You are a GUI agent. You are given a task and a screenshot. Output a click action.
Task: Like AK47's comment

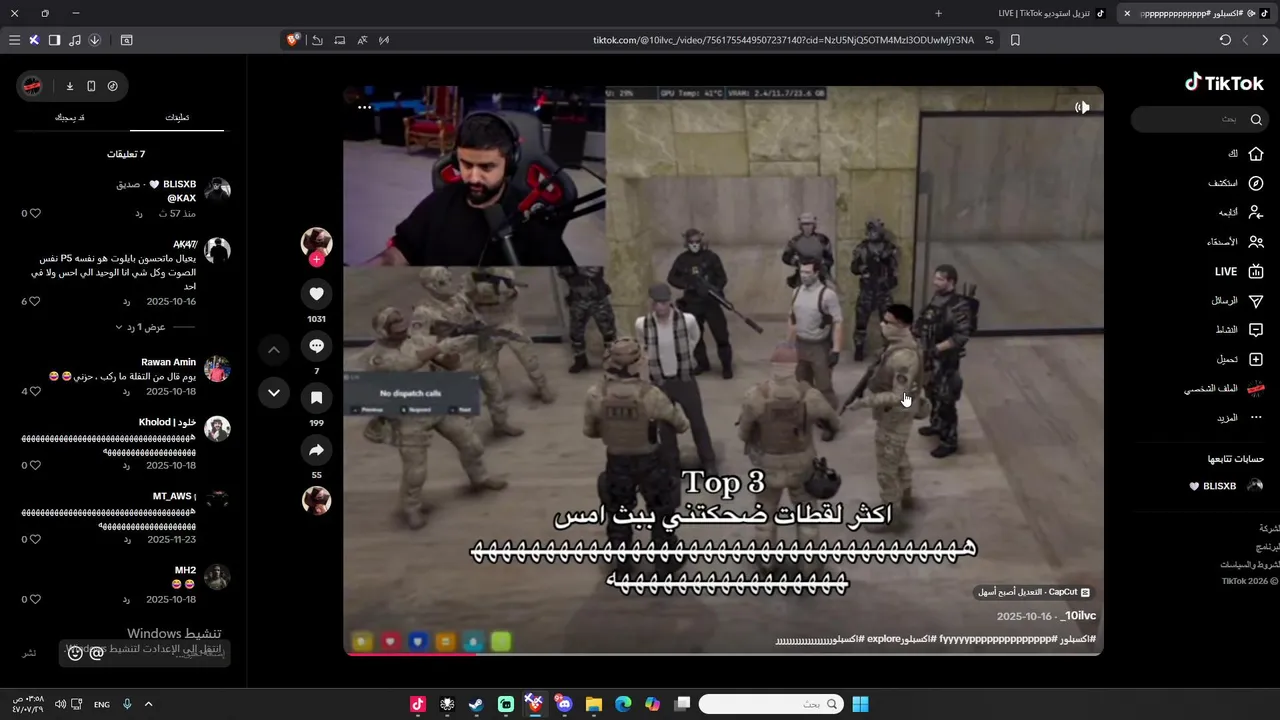[x=35, y=301]
